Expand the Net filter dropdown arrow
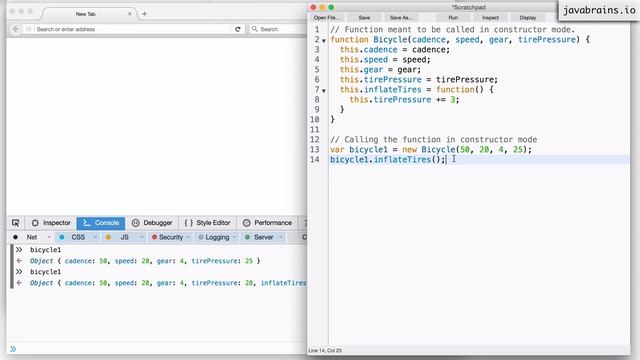The image size is (640, 360). pyautogui.click(x=49, y=237)
